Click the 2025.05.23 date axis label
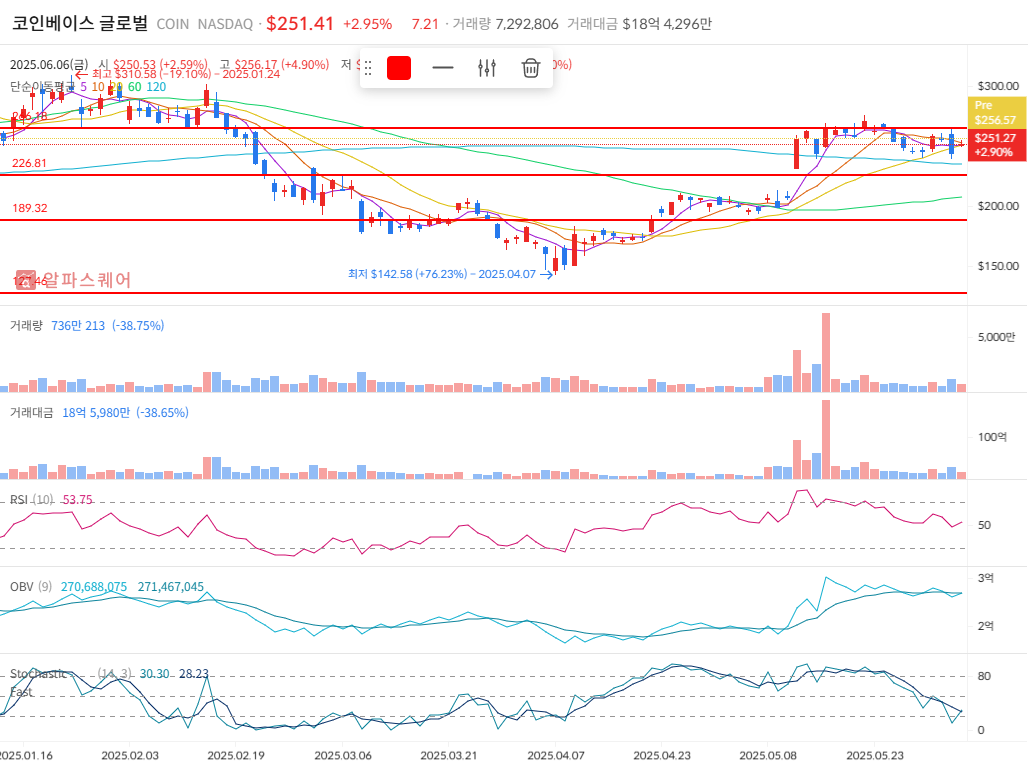The width and height of the screenshot is (1028, 770). 875,756
